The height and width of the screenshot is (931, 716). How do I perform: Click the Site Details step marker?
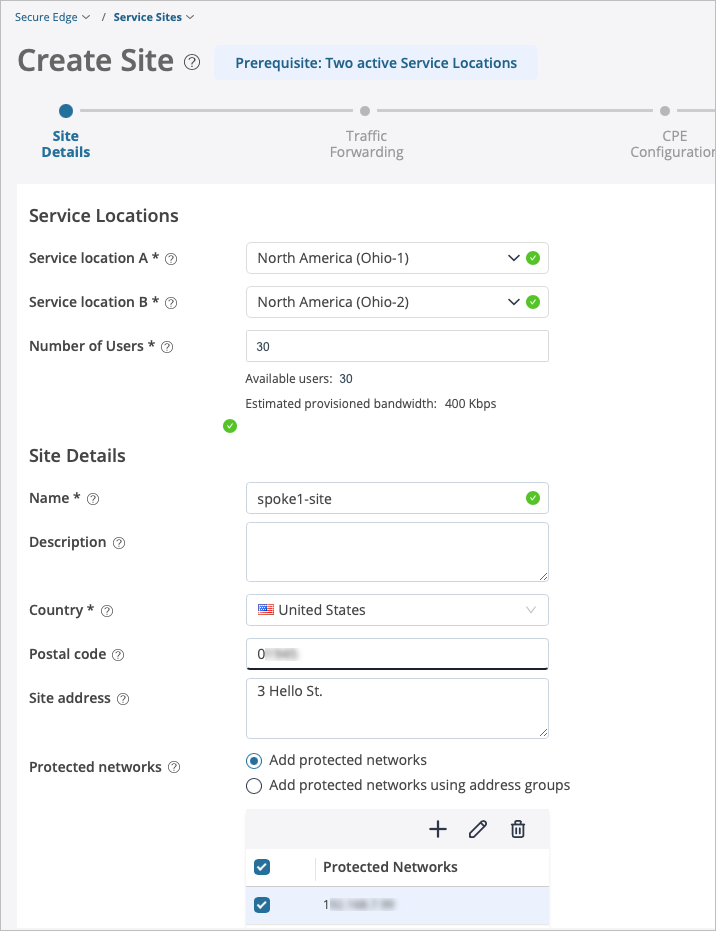pyautogui.click(x=66, y=112)
